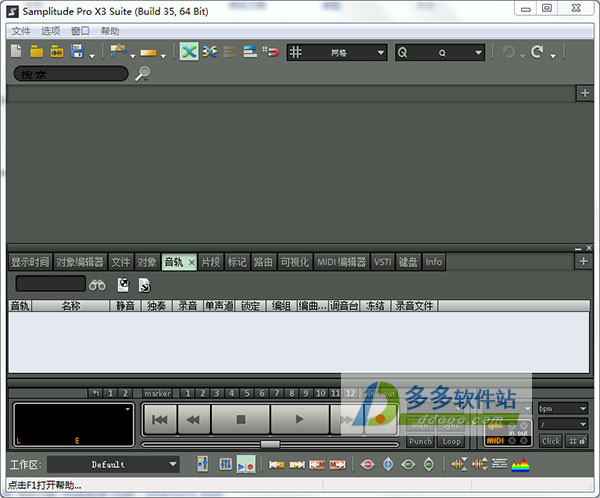This screenshot has width=600, height=498.
Task: Save project with the floppy disk icon
Action: 77,51
